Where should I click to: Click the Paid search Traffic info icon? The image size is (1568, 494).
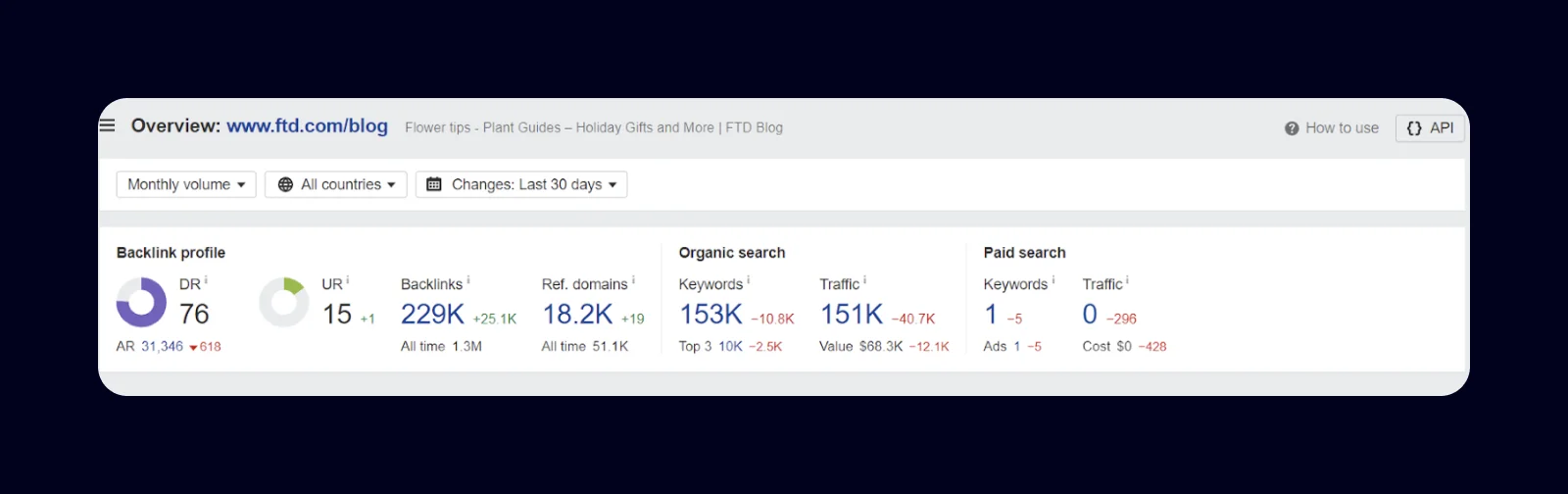(x=1127, y=280)
